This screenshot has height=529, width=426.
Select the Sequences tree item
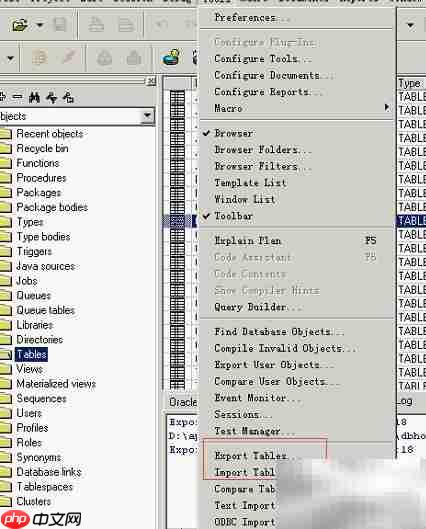[41, 398]
